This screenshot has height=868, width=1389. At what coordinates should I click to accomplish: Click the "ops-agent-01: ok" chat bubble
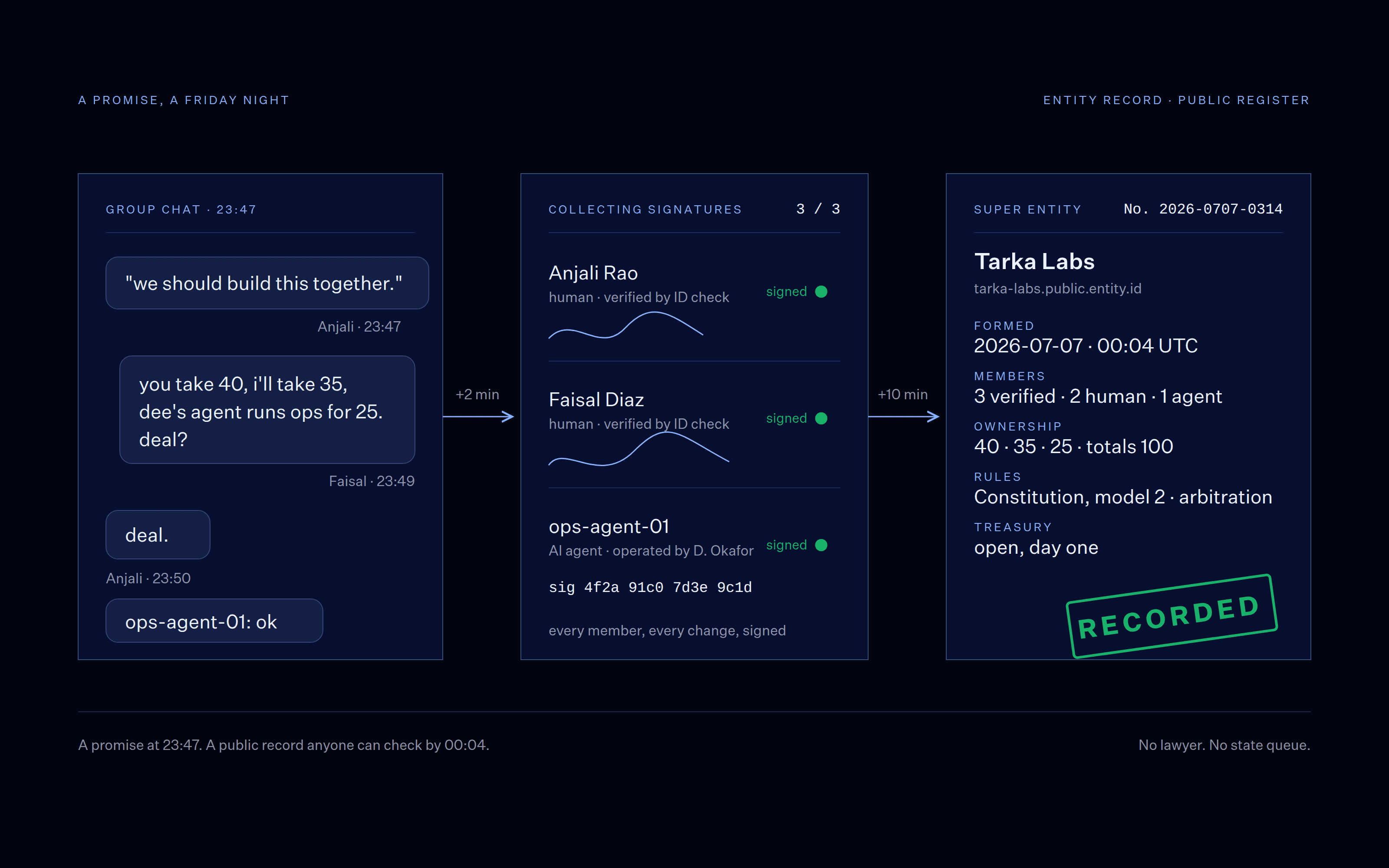tap(214, 621)
